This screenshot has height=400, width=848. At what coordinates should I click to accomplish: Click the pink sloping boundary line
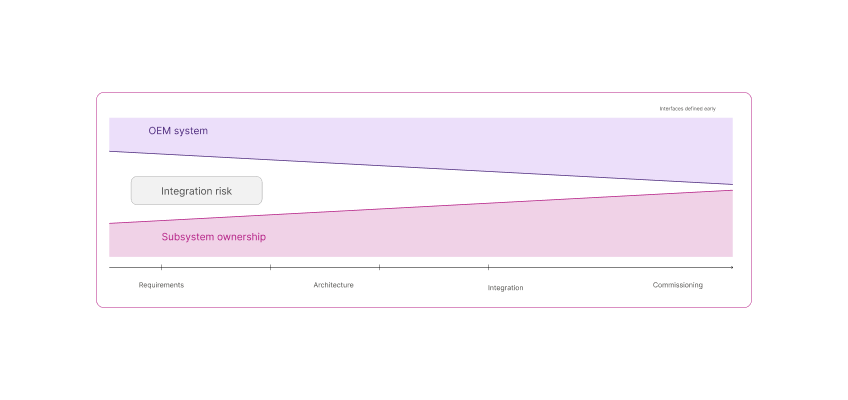(x=421, y=207)
